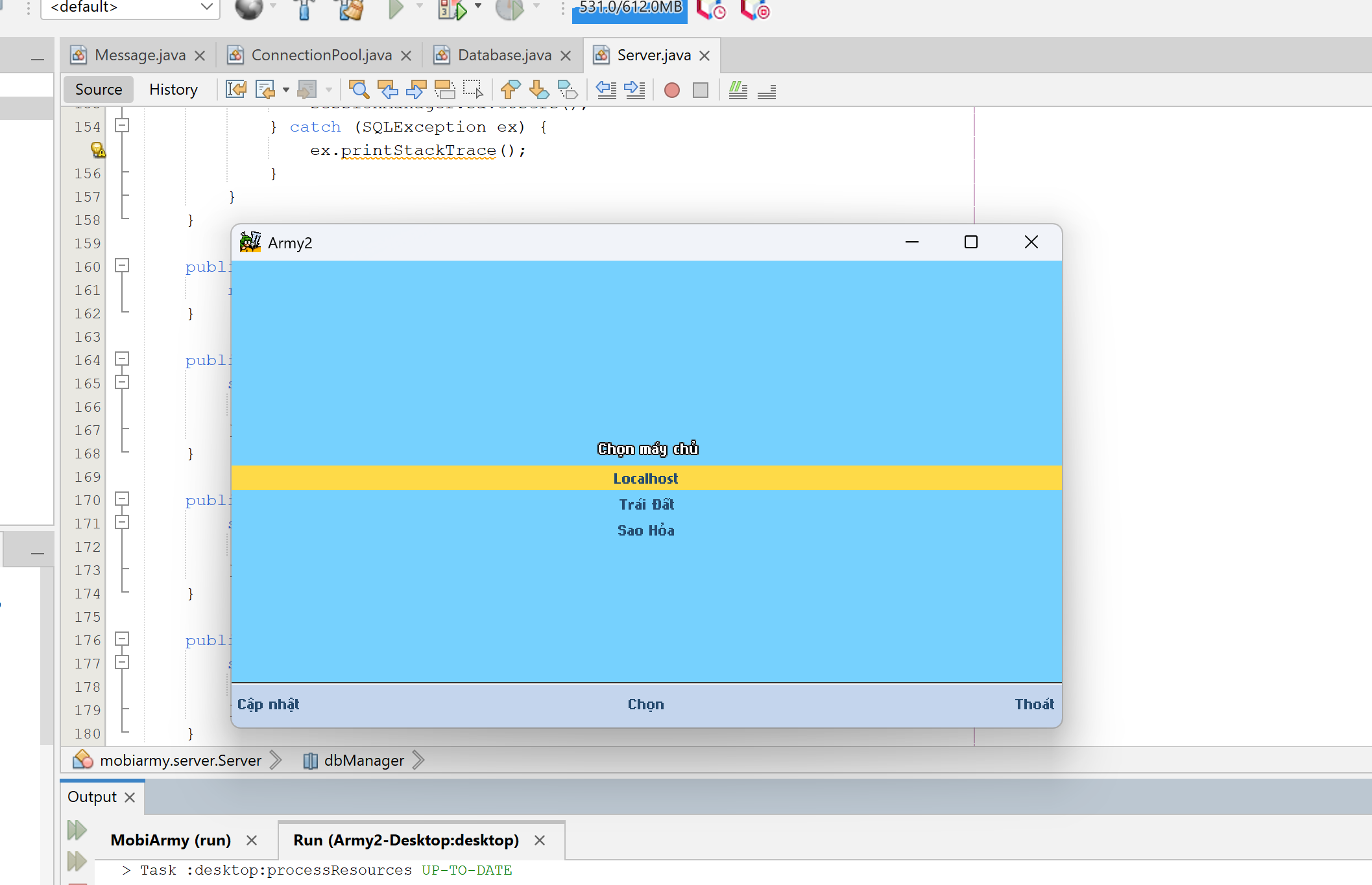Viewport: 1372px width, 885px height.
Task: Click Find Previous Occurrence icon
Action: point(387,89)
